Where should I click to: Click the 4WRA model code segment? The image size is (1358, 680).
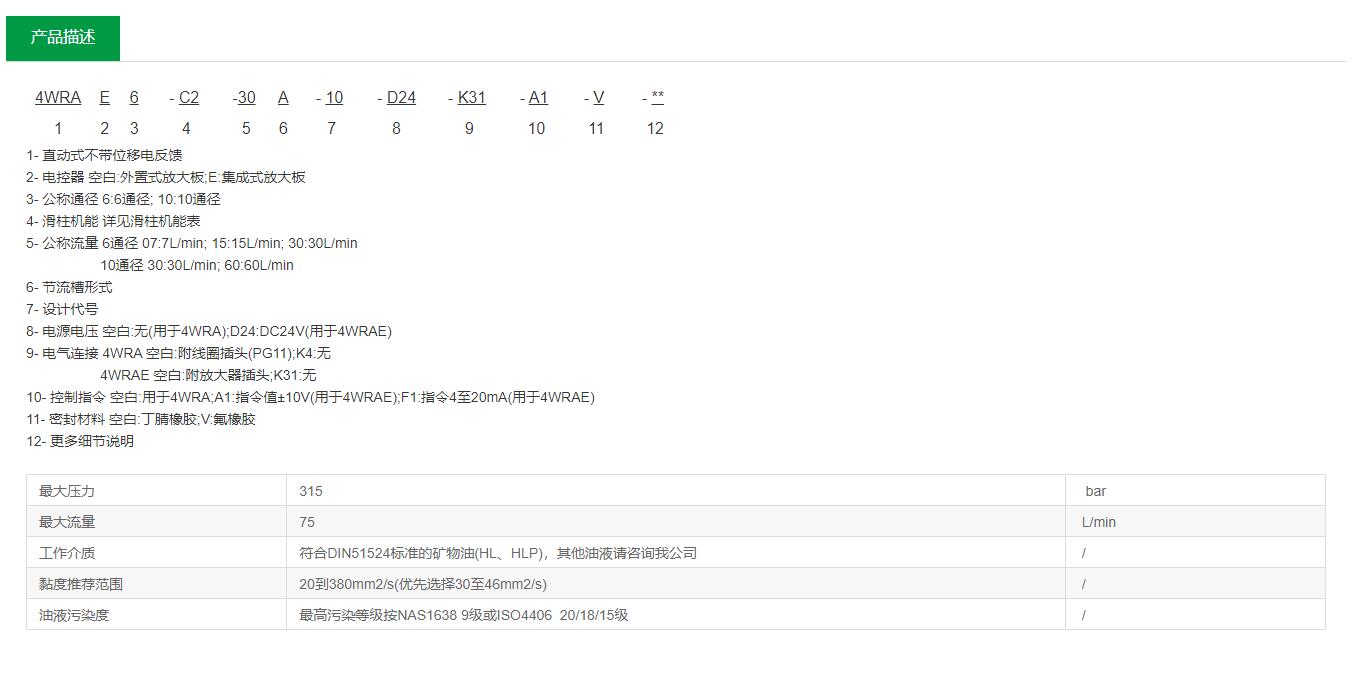tap(58, 98)
